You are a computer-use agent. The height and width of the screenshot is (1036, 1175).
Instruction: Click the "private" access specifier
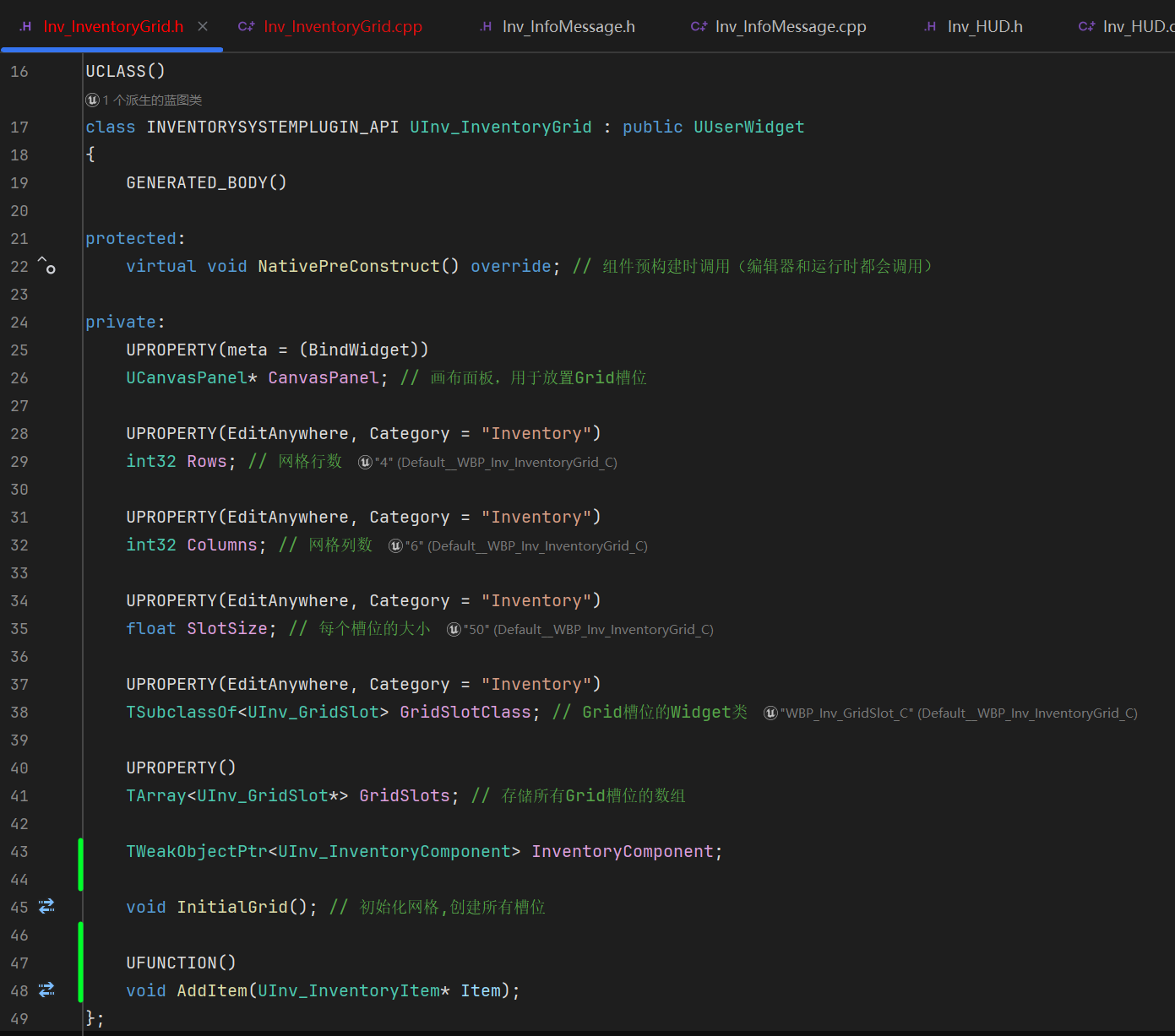pyautogui.click(x=121, y=323)
